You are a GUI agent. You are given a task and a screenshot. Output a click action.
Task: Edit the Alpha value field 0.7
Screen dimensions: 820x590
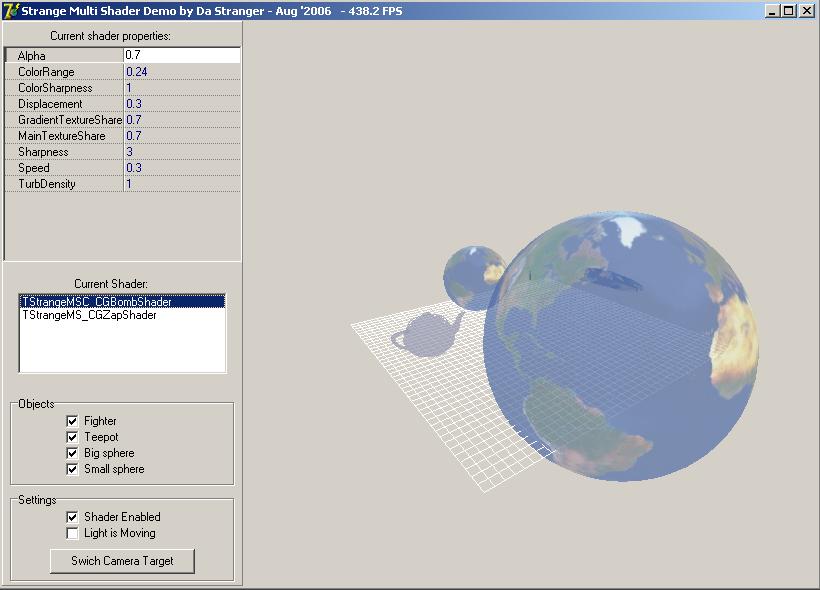tap(182, 55)
